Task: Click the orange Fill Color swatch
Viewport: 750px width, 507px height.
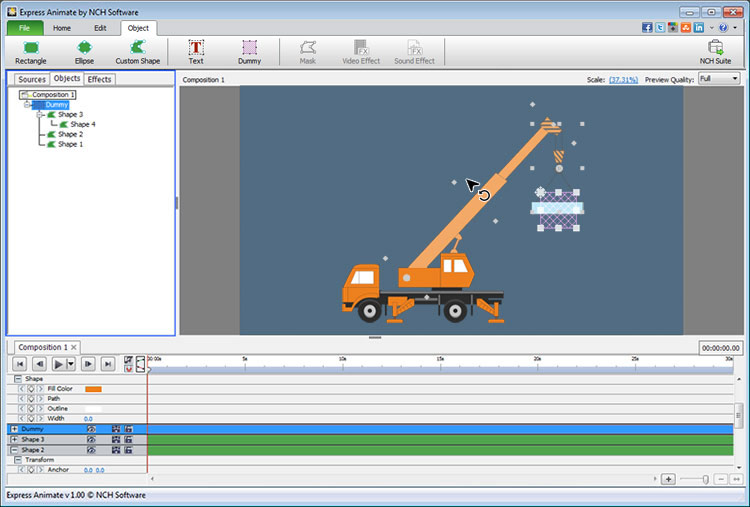Action: [93, 388]
